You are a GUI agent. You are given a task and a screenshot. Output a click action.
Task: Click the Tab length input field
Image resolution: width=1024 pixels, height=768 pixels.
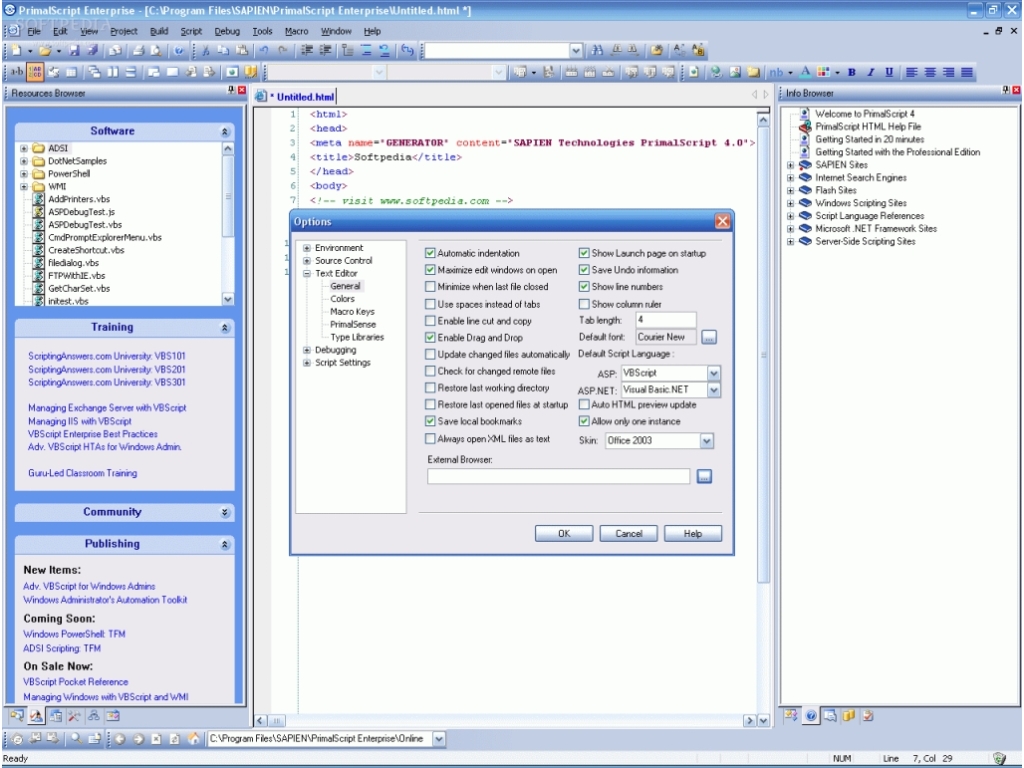665,320
